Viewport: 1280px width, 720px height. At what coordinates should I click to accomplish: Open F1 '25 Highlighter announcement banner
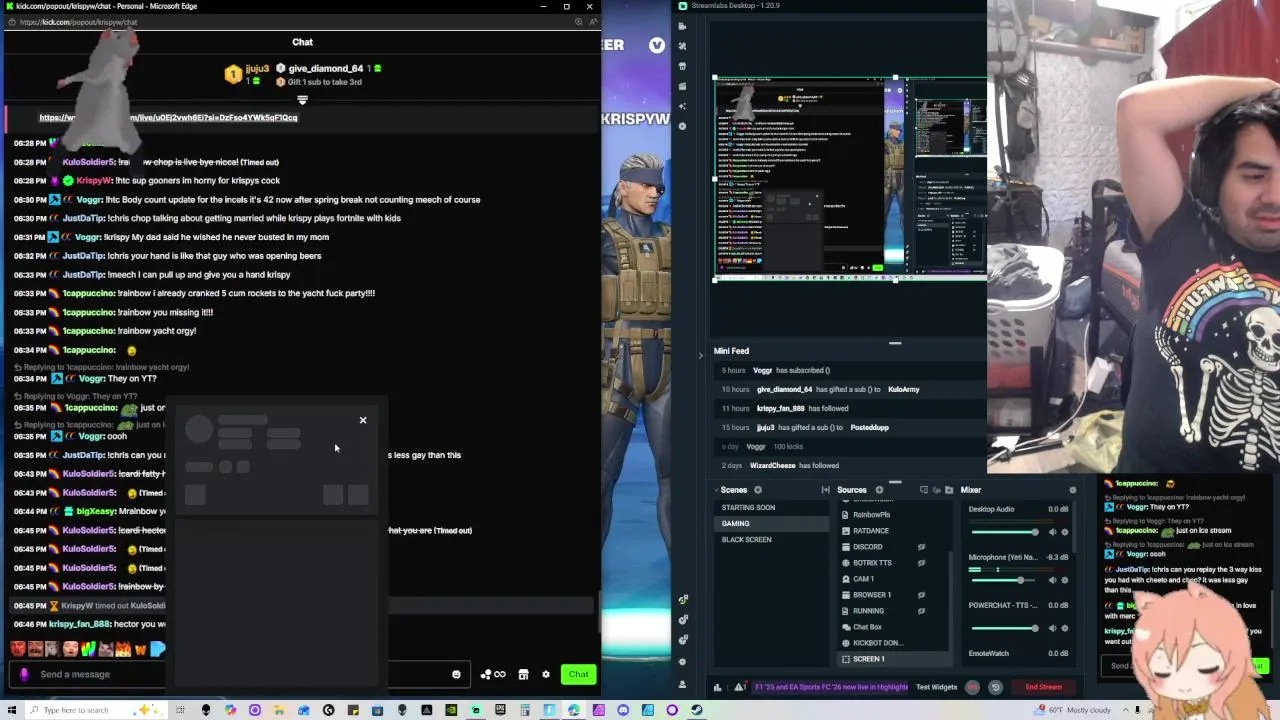831,687
